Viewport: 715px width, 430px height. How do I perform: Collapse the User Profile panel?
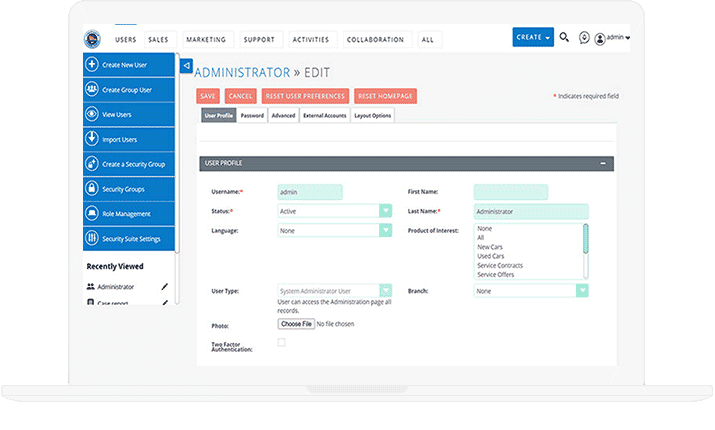602,163
